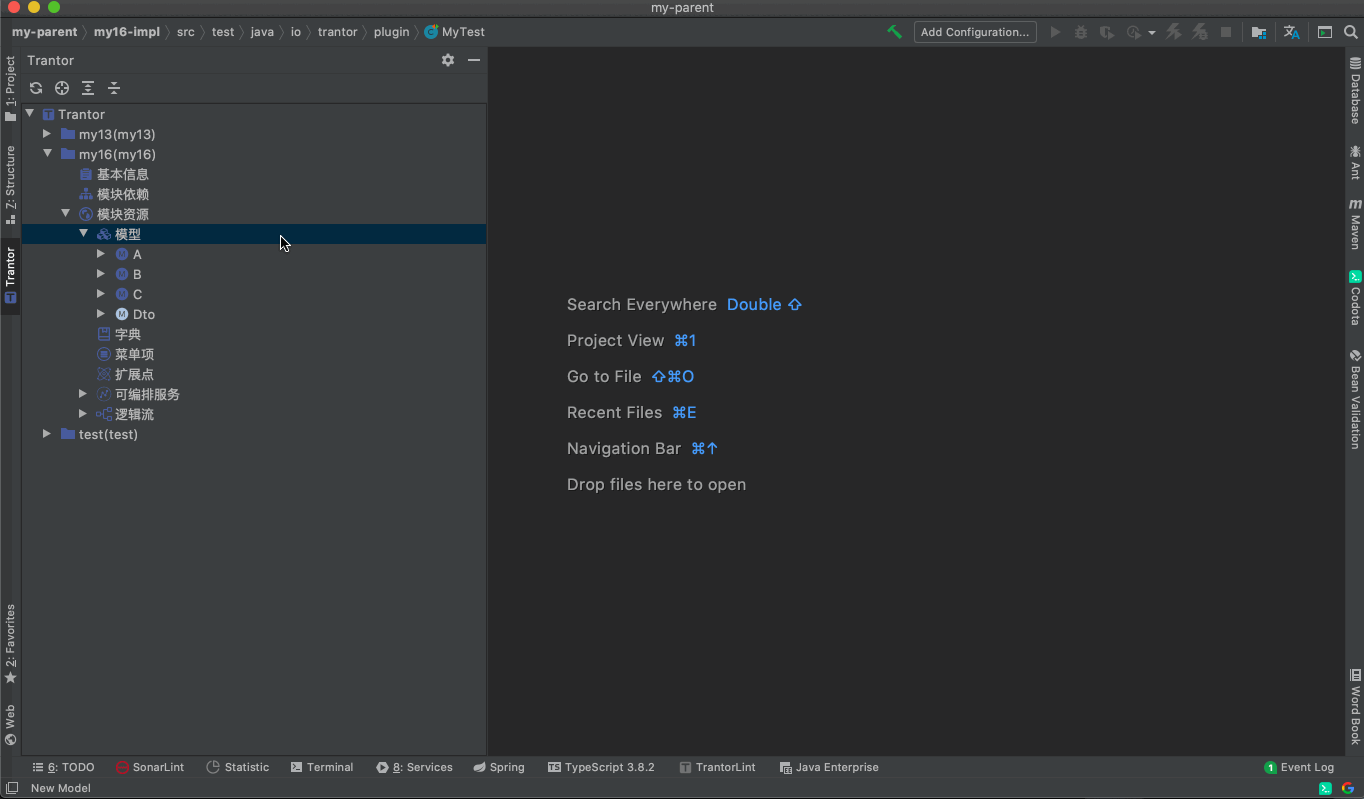Expand model C arrow

(x=101, y=294)
